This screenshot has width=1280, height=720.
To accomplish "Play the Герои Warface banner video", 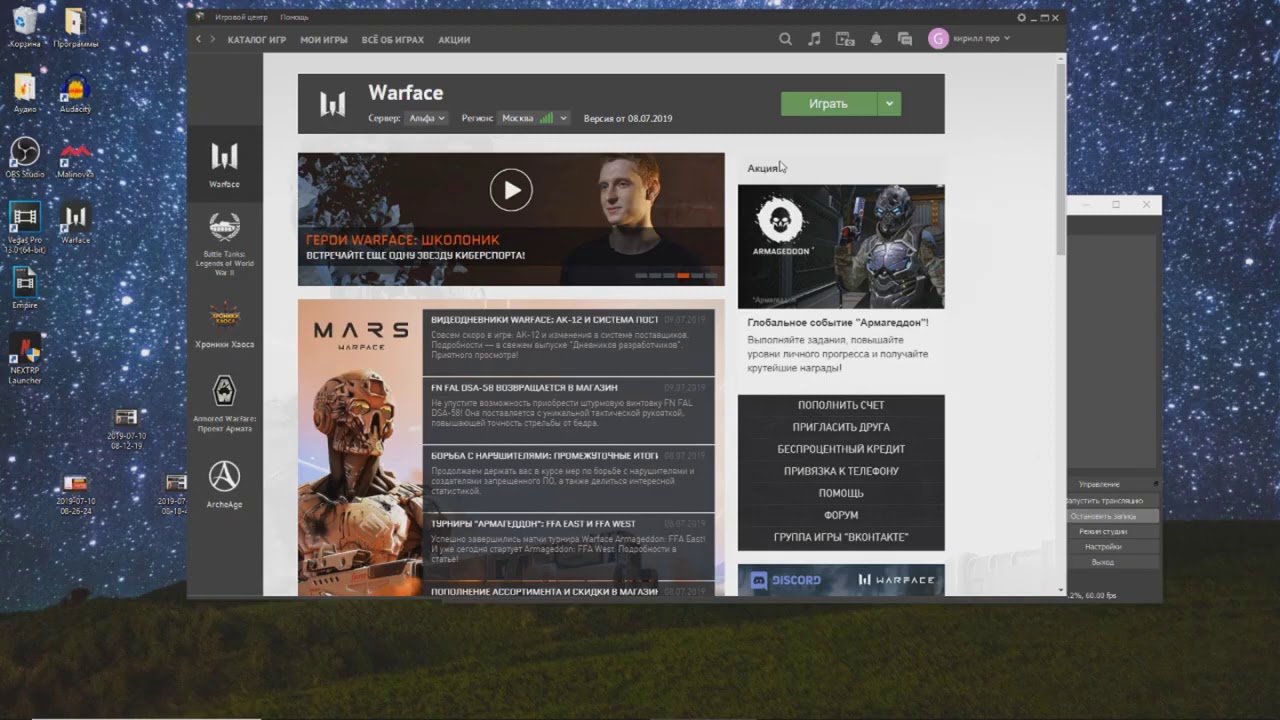I will 511,190.
